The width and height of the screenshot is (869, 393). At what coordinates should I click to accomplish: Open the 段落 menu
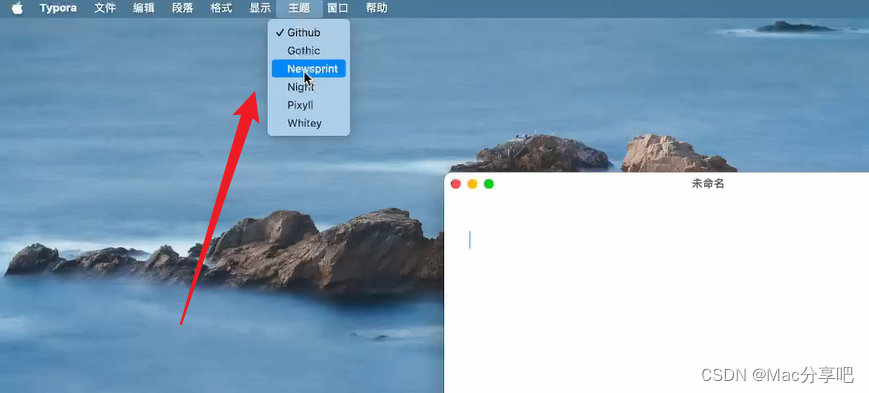182,8
